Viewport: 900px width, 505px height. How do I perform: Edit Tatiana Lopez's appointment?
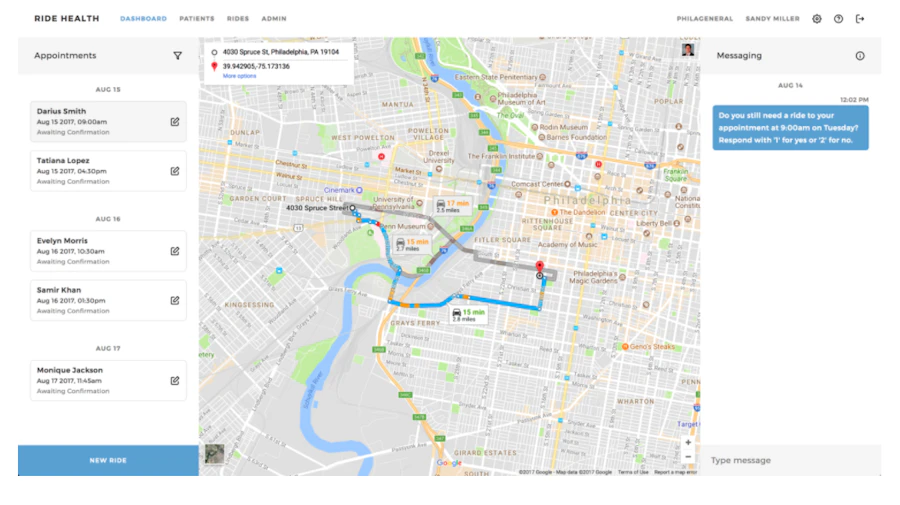pos(174,171)
